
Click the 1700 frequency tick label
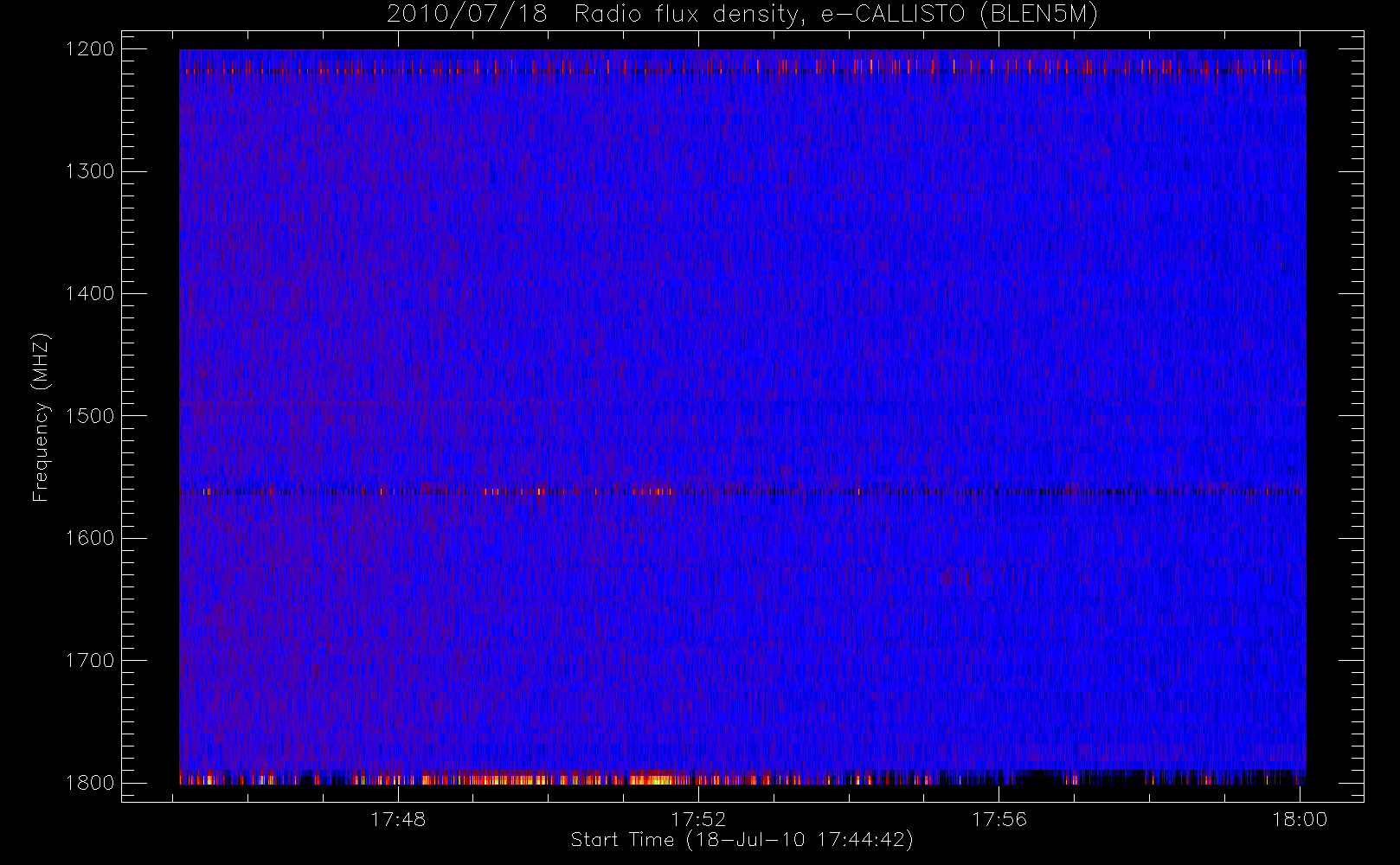90,661
